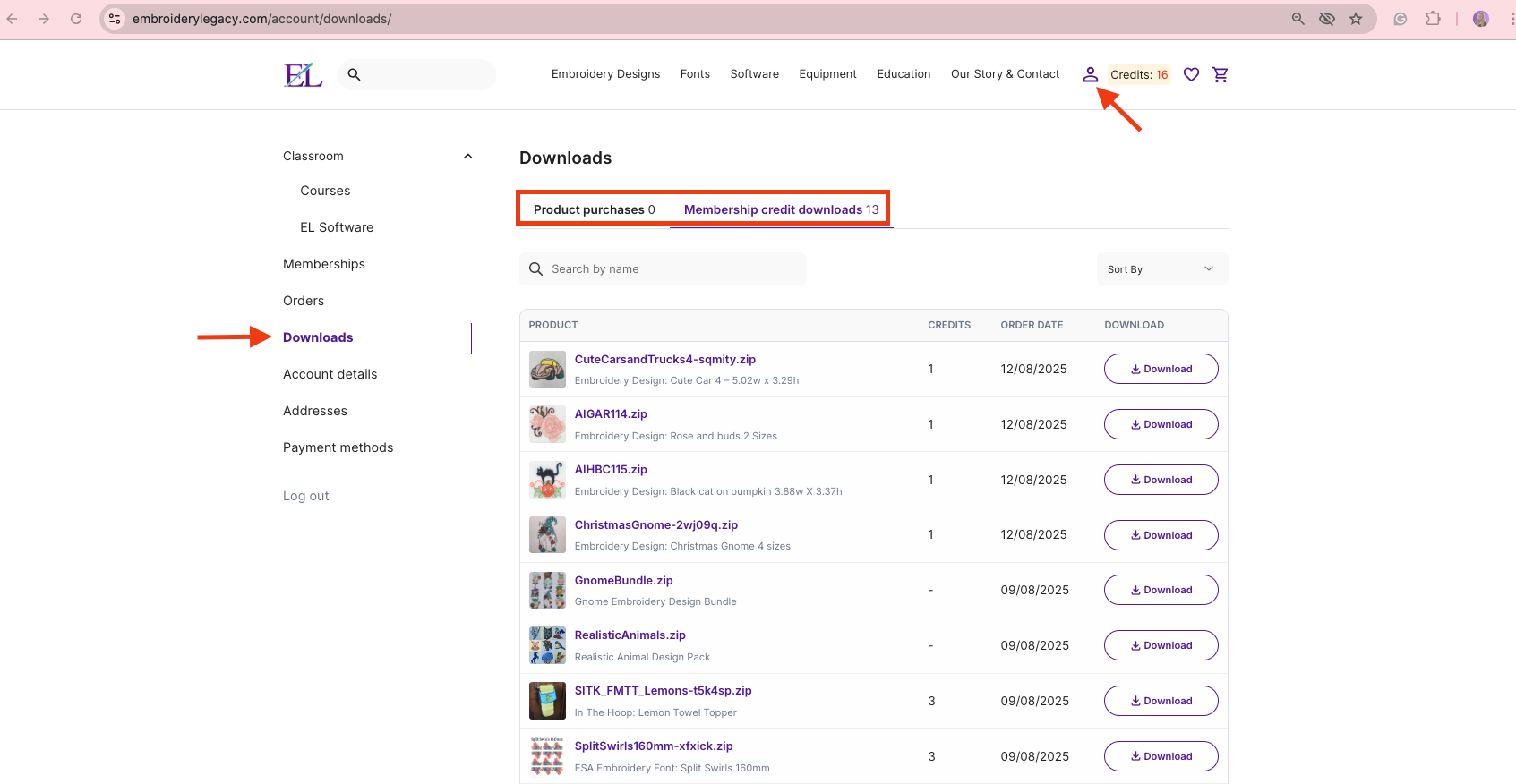
Task: Open the rose AIGAR114 thumbnail
Action: click(x=547, y=424)
